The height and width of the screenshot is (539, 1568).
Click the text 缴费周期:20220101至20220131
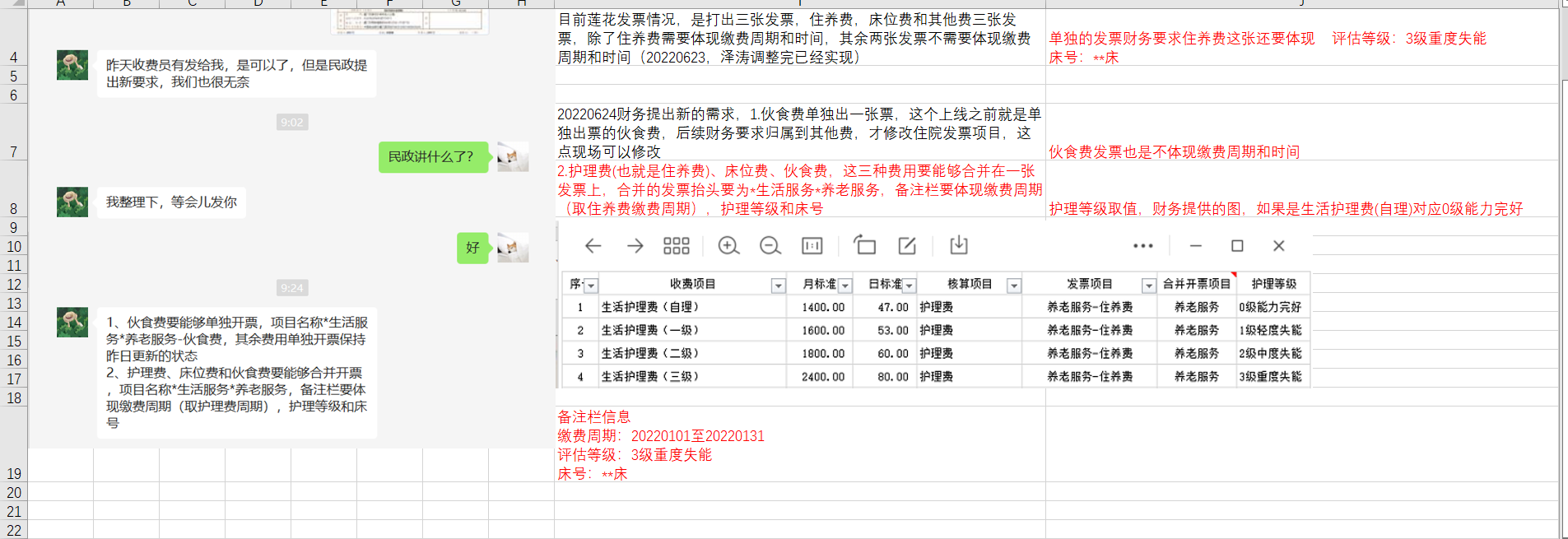click(661, 436)
